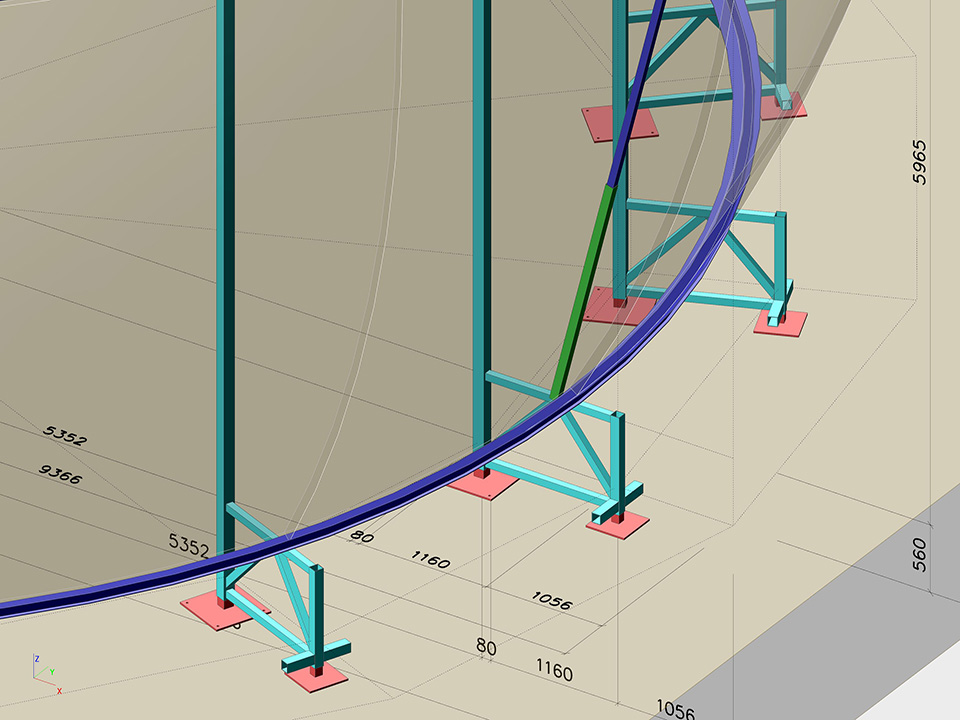Viewport: 960px width, 720px height.
Task: Click the italic 1056 dimension text
Action: click(550, 600)
